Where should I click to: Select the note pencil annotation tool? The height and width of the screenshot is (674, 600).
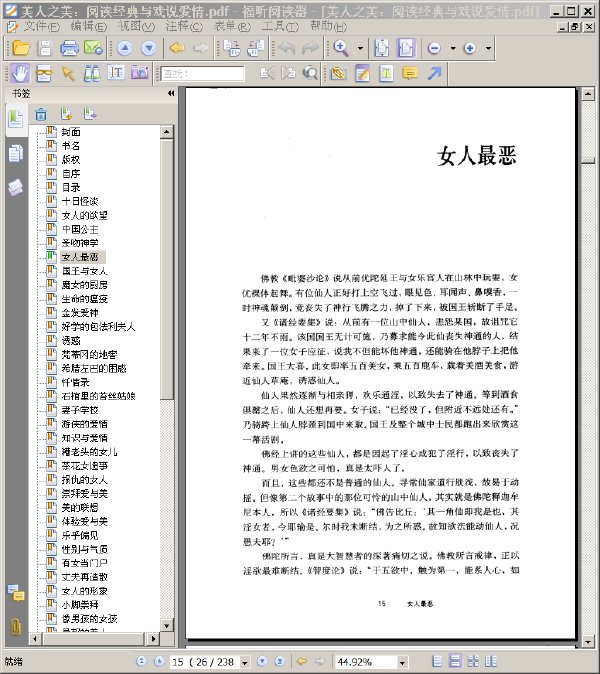coord(363,73)
